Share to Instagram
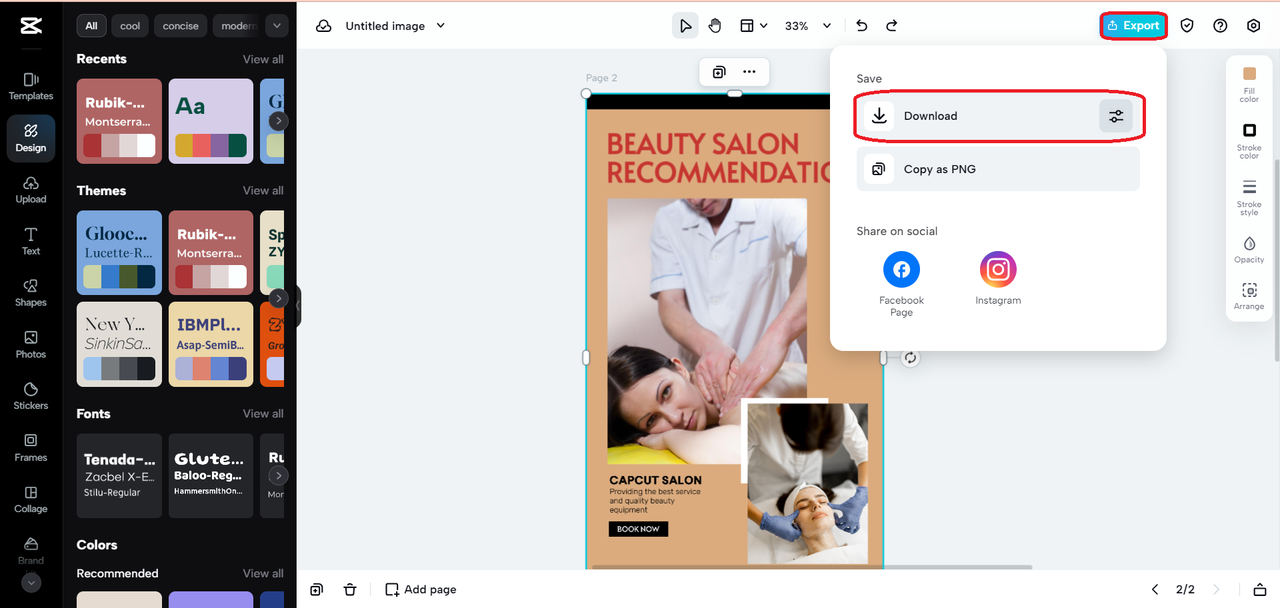 pos(998,278)
